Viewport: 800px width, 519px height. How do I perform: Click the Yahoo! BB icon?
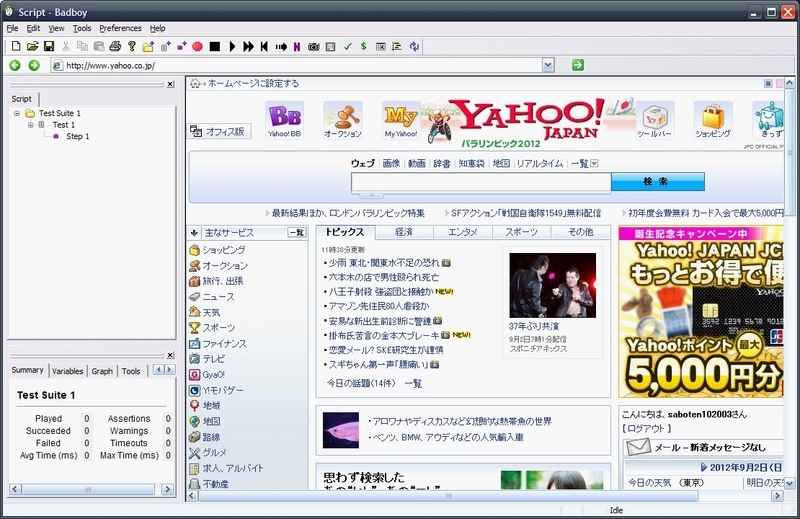[x=284, y=120]
